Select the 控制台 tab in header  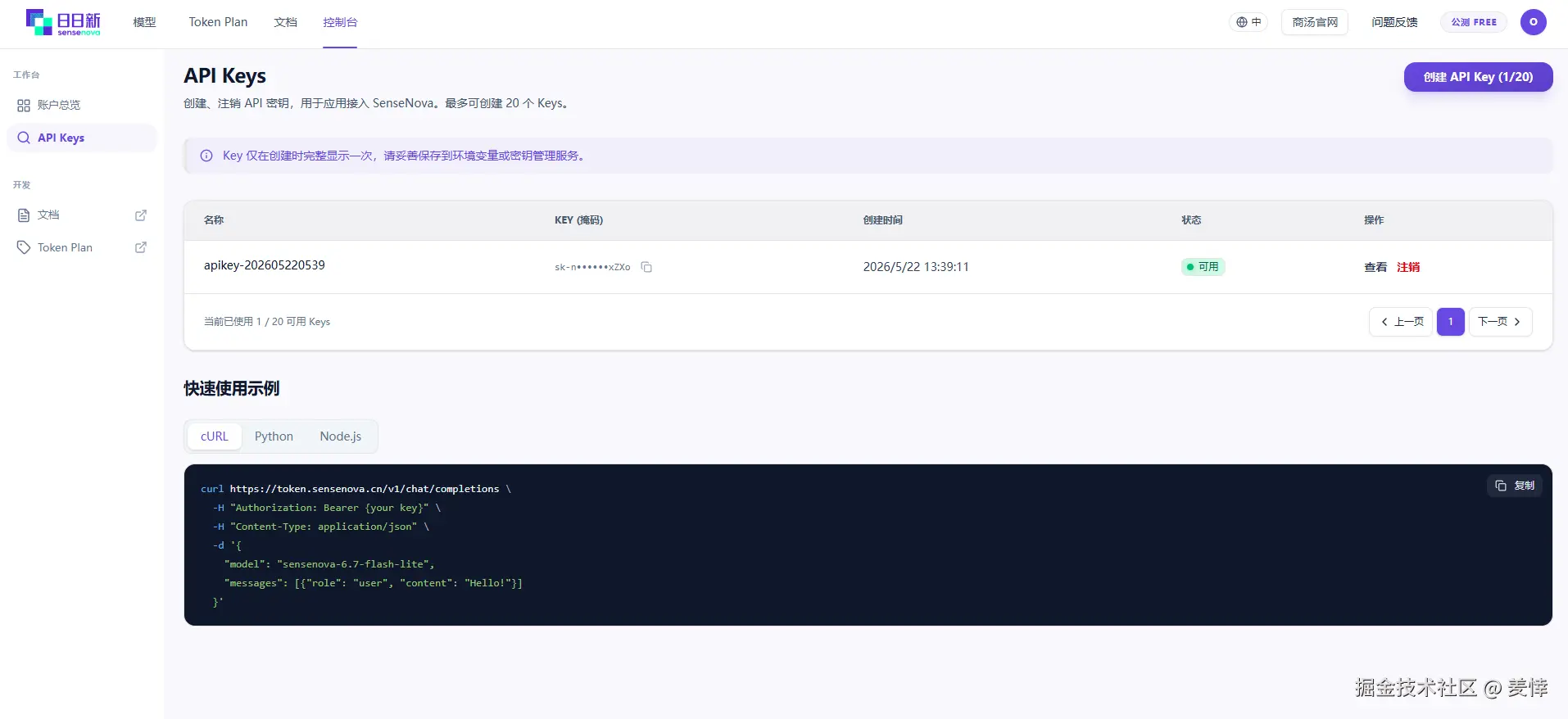(340, 22)
